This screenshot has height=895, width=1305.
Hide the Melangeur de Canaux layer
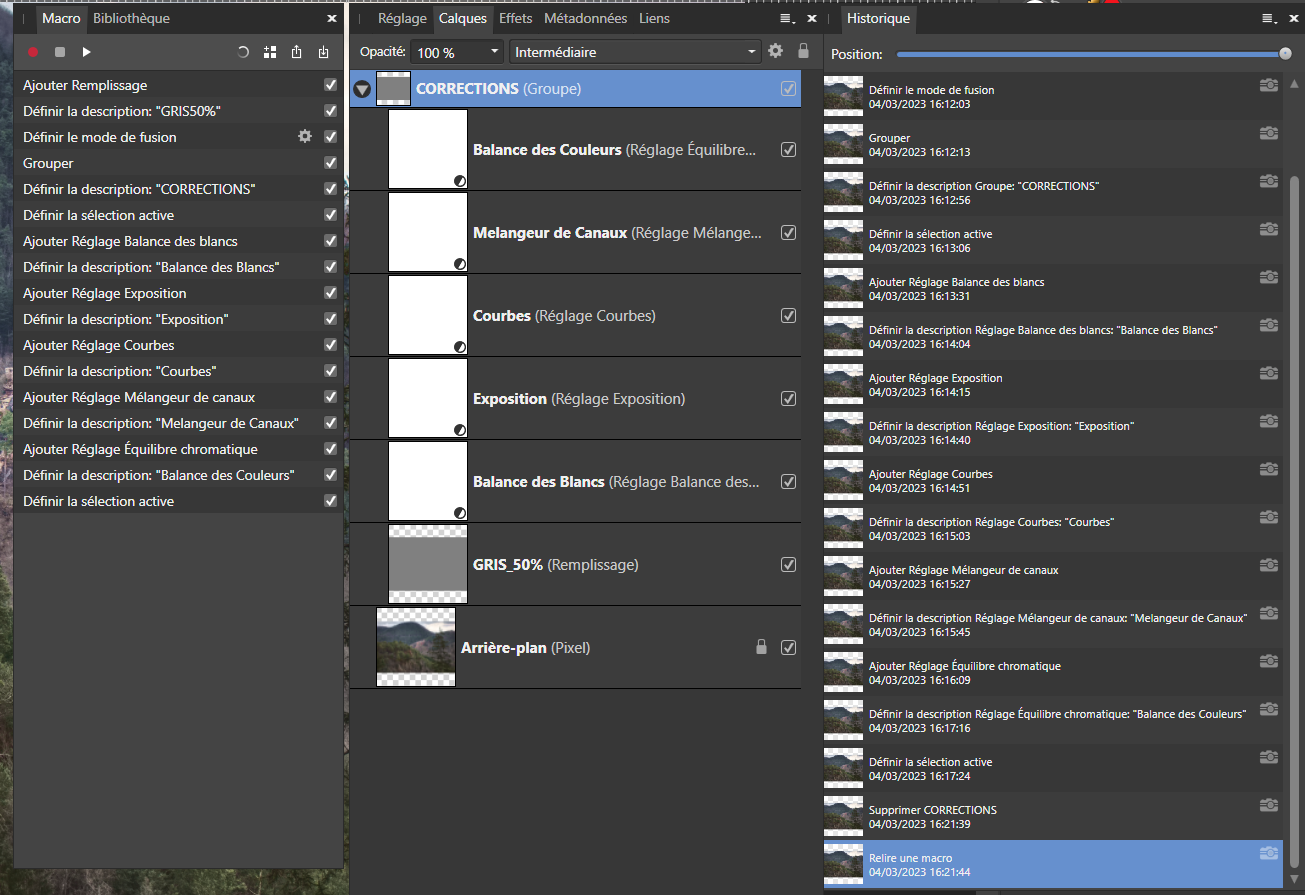pos(788,233)
